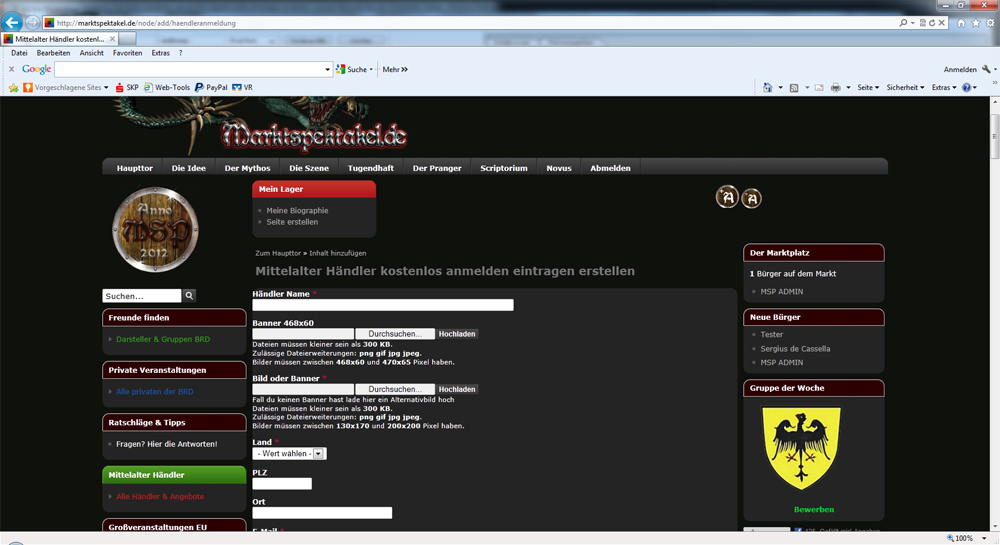The height and width of the screenshot is (545, 1000).
Task: Open favorites with the star icon
Action: [975, 22]
